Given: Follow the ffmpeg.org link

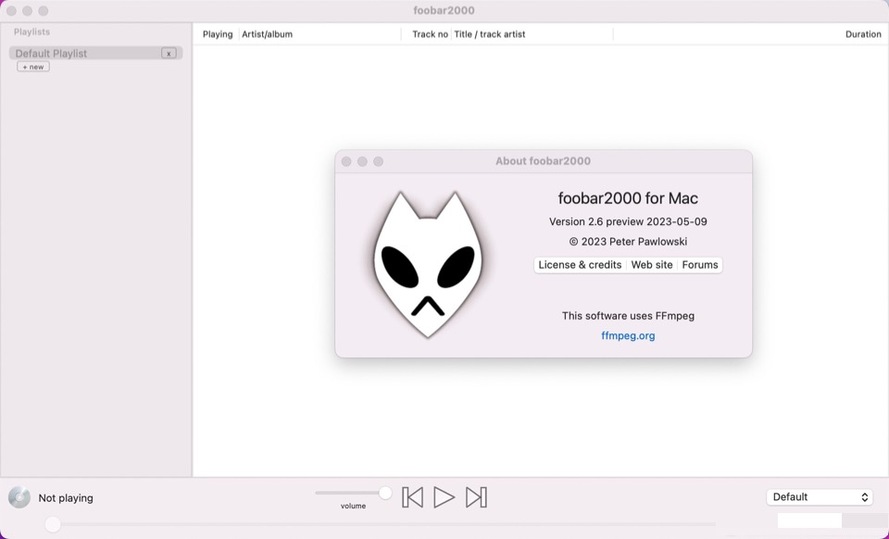Looking at the screenshot, I should coord(628,336).
